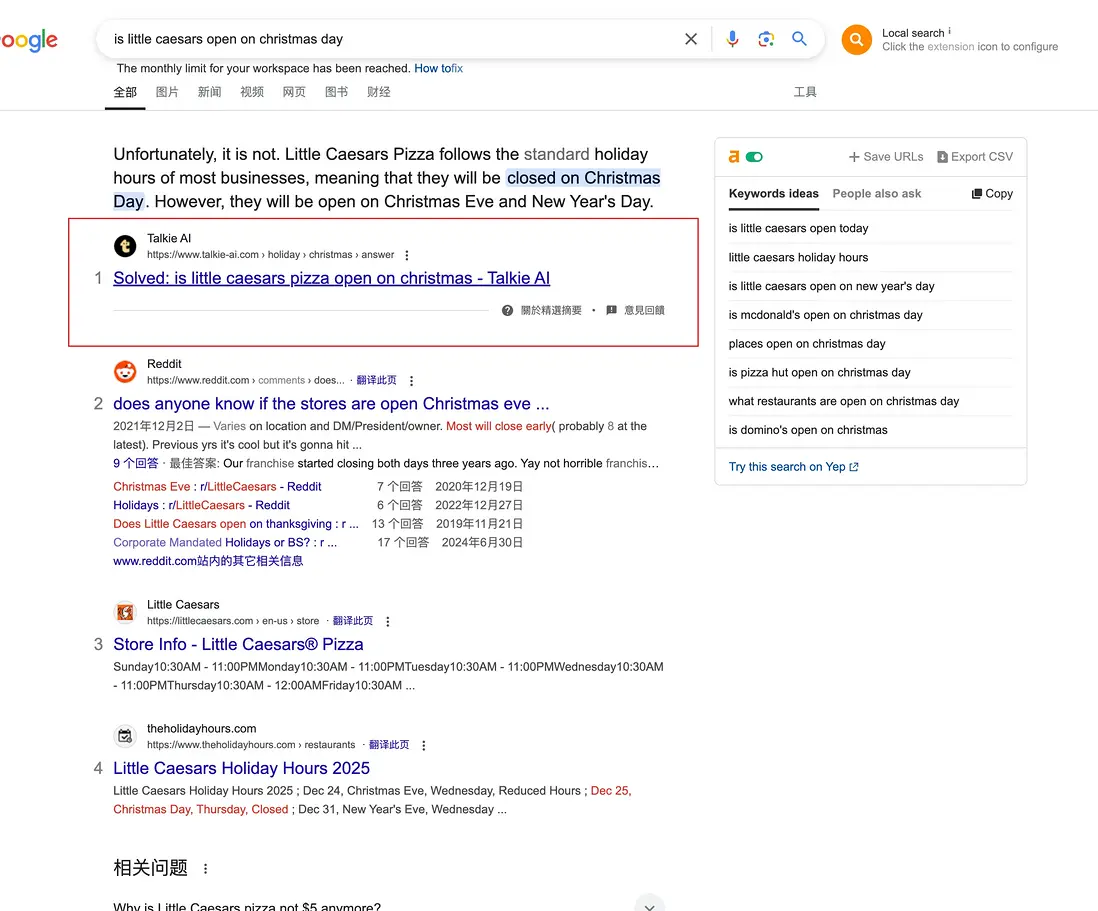Click the Export CSV button
The image size is (1098, 911).
[974, 157]
